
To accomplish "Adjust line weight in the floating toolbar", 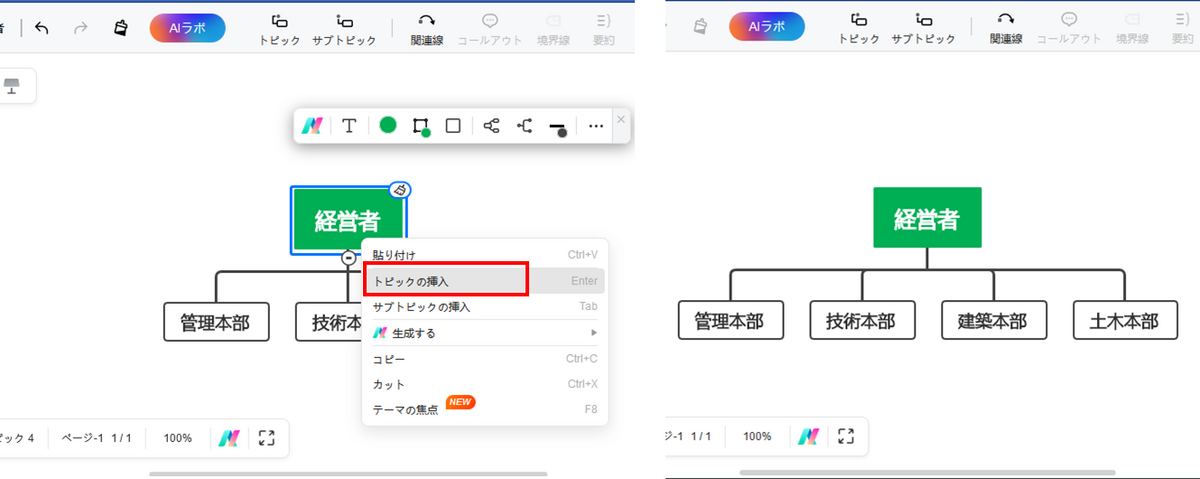I will click(x=559, y=127).
